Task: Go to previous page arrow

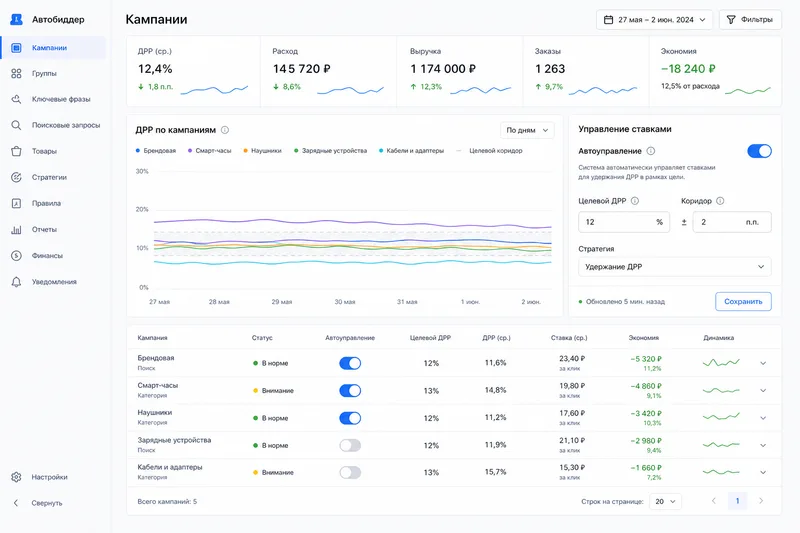Action: (x=714, y=501)
